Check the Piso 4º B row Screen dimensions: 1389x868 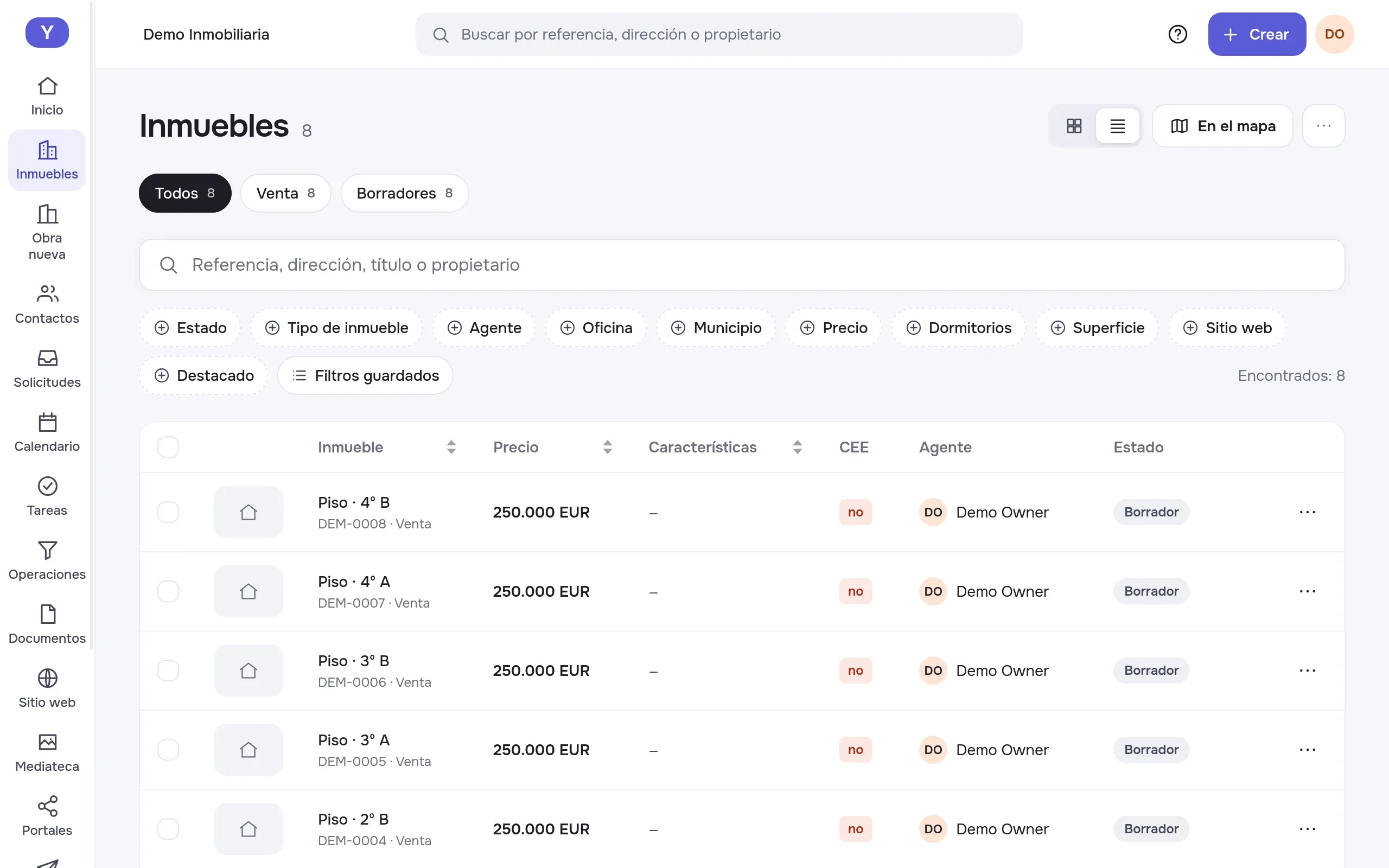point(168,512)
